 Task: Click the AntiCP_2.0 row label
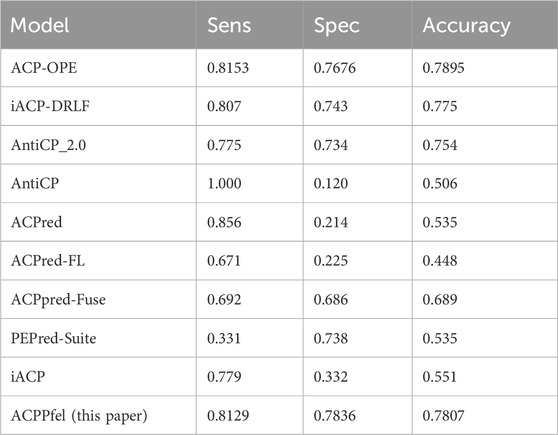(x=48, y=145)
